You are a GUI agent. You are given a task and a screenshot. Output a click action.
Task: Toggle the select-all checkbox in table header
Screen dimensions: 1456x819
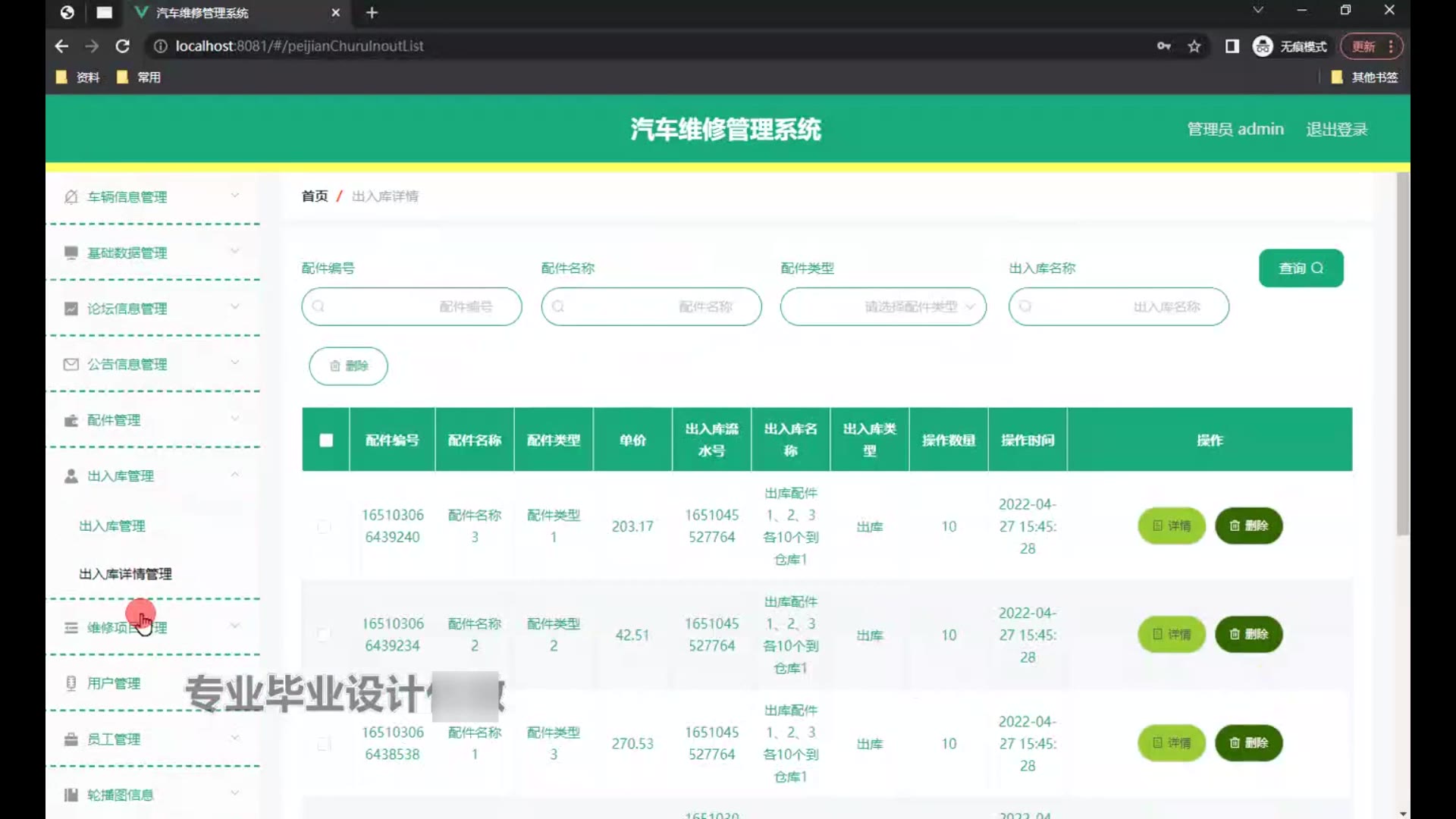coord(326,441)
